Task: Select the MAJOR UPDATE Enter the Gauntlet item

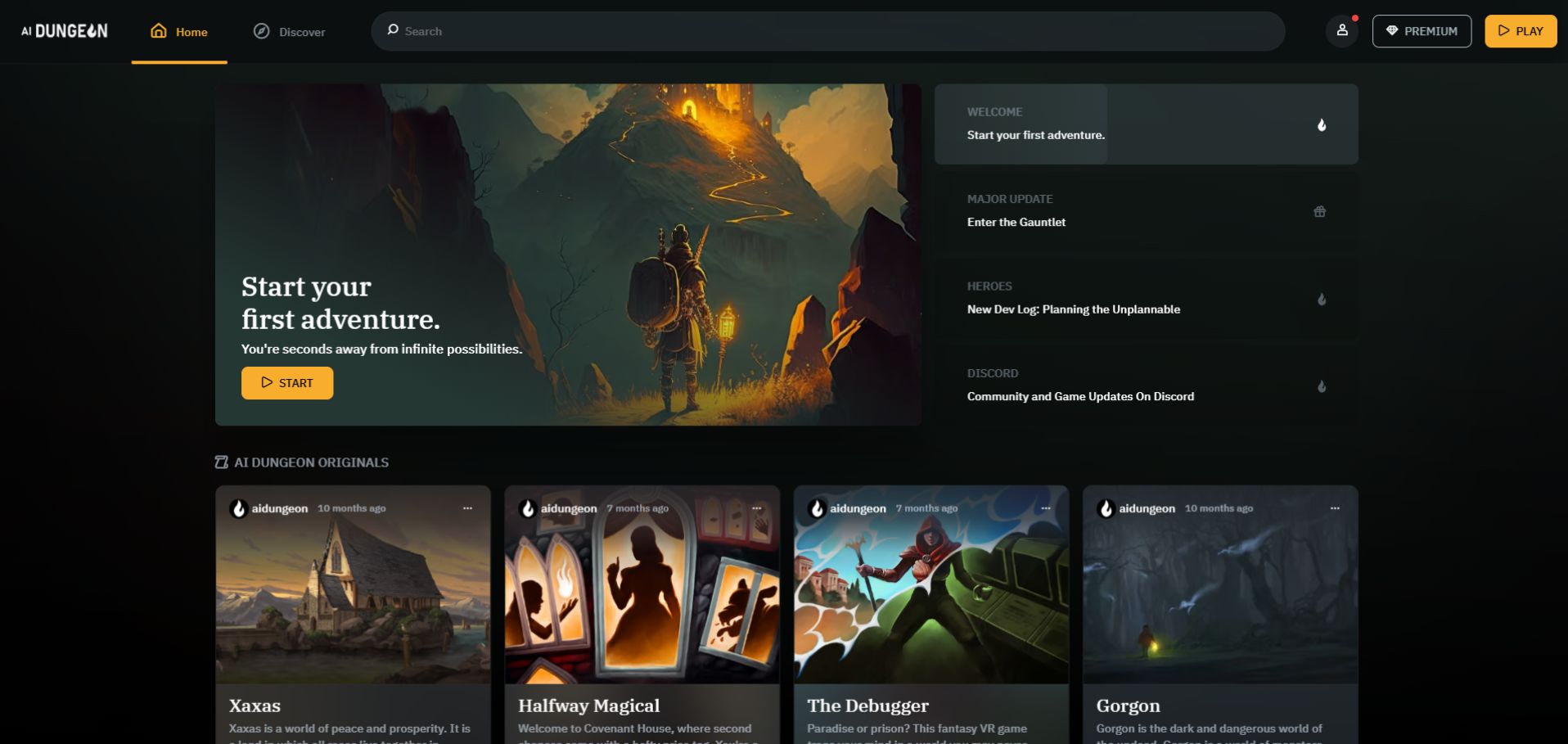Action: pos(1146,211)
